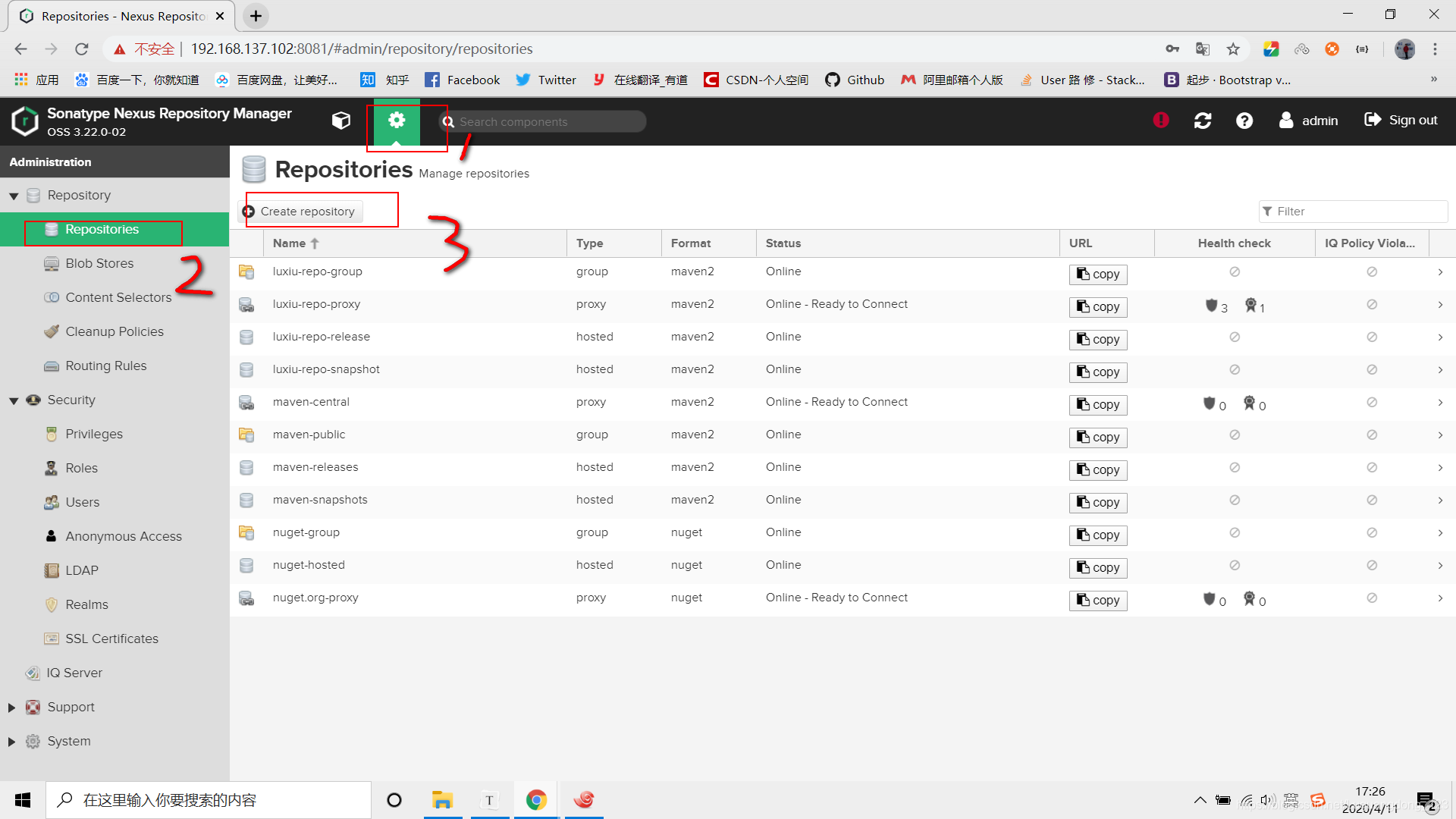Toggle Anonymous Access settings
This screenshot has width=1456, height=819.
(x=124, y=536)
